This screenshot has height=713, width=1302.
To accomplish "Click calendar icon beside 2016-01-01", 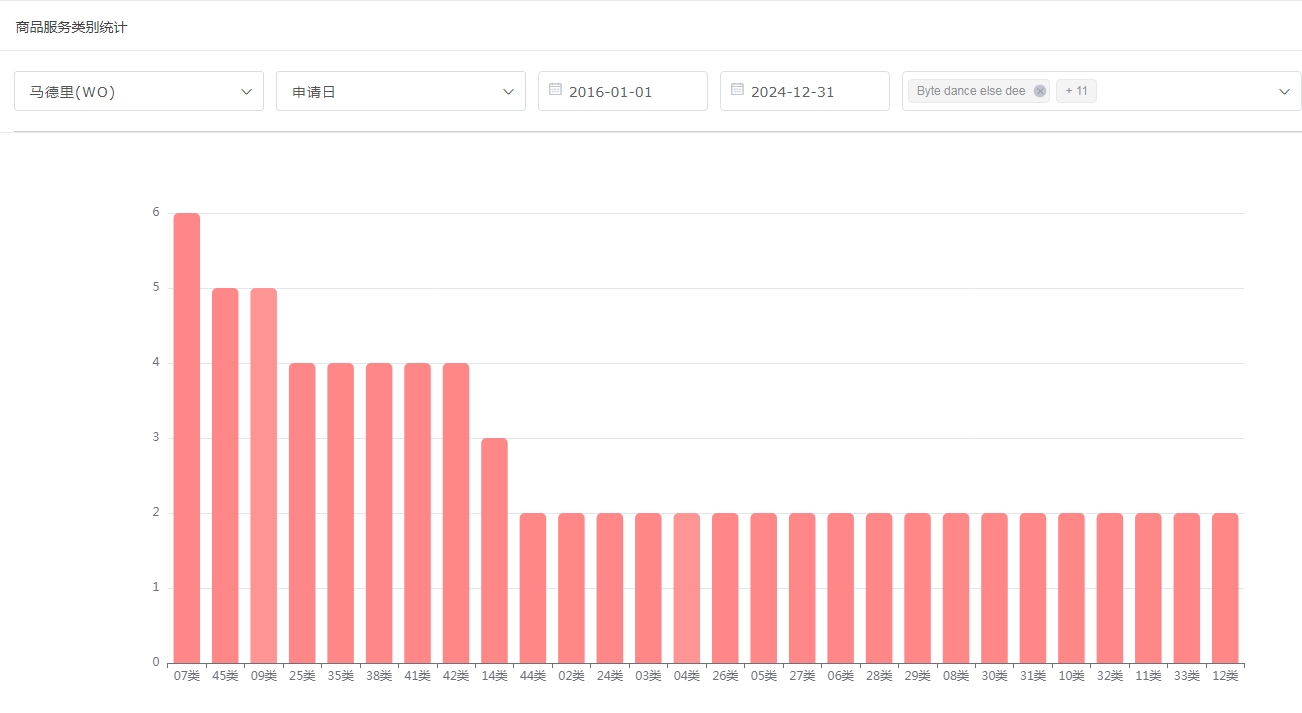I will (x=555, y=90).
